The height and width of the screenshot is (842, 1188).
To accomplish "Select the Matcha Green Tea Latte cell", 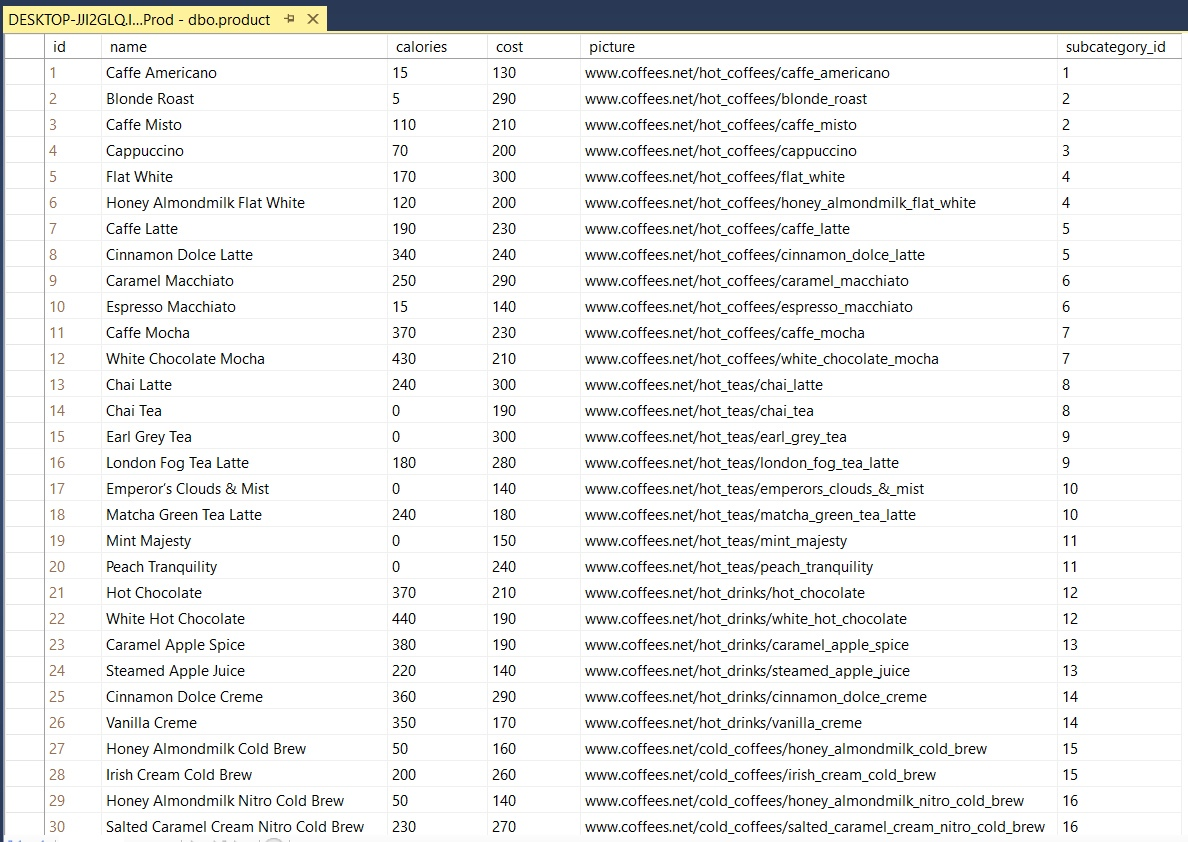I will pos(244,515).
